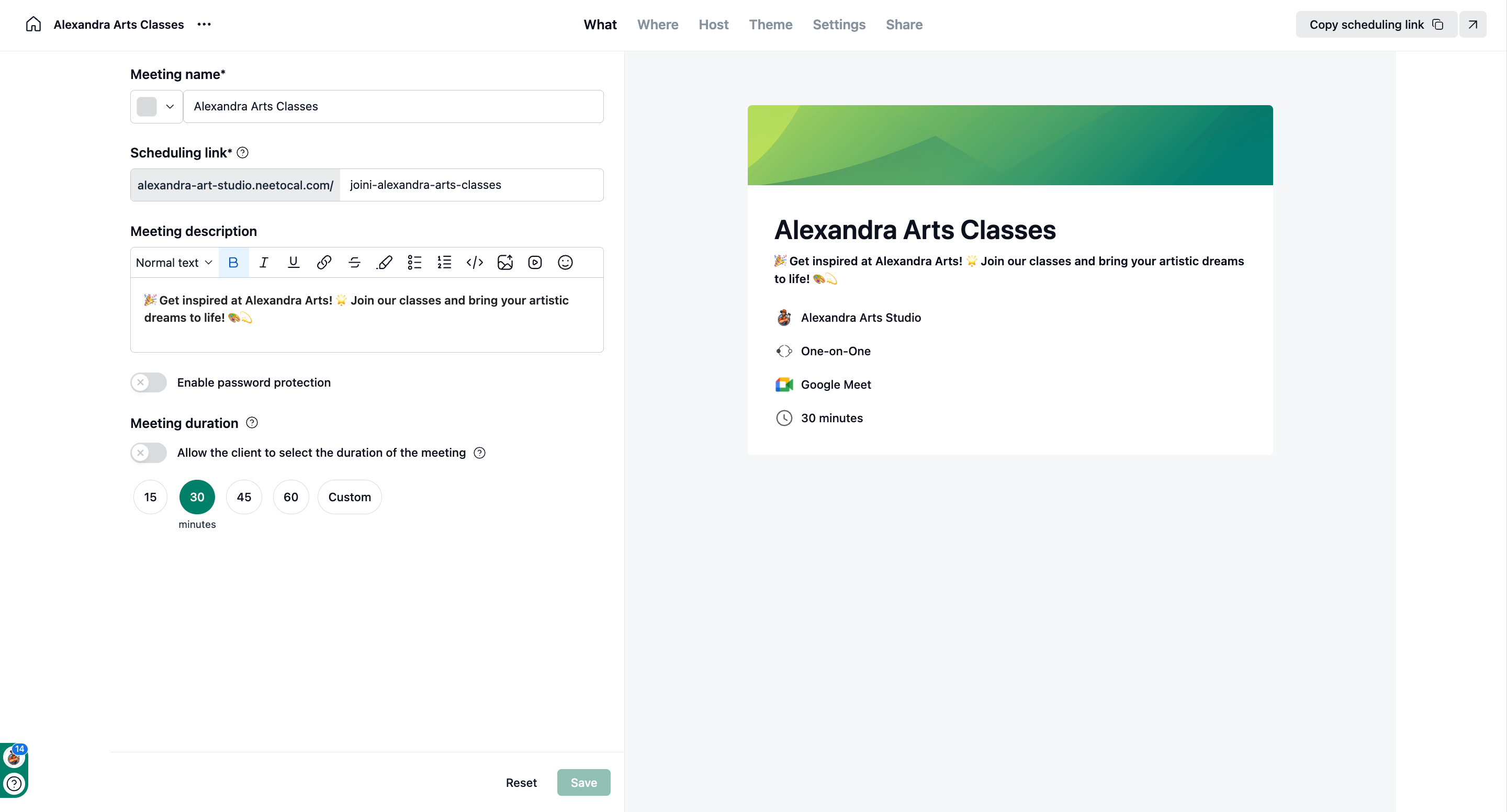This screenshot has height=812, width=1507.
Task: Select 60 minute duration
Action: [x=291, y=497]
